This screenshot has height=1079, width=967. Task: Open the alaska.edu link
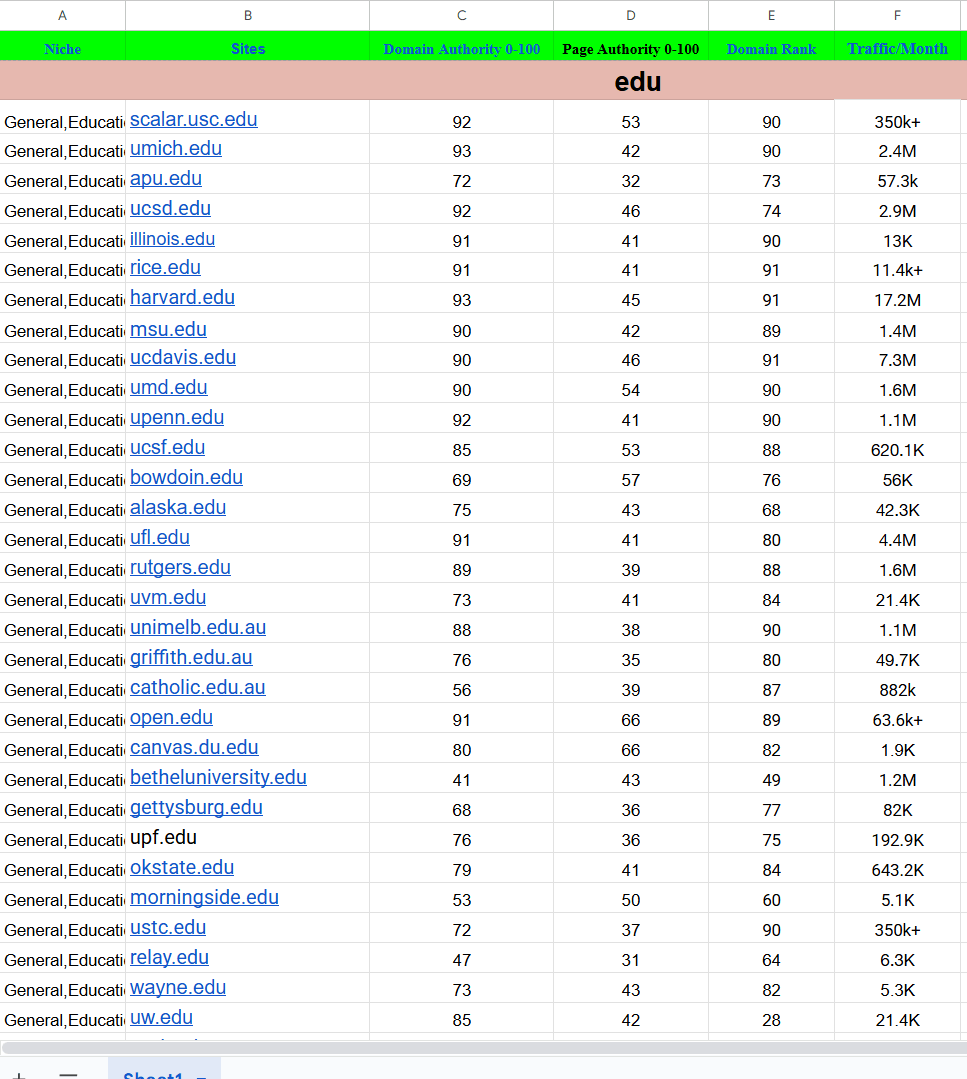[178, 508]
